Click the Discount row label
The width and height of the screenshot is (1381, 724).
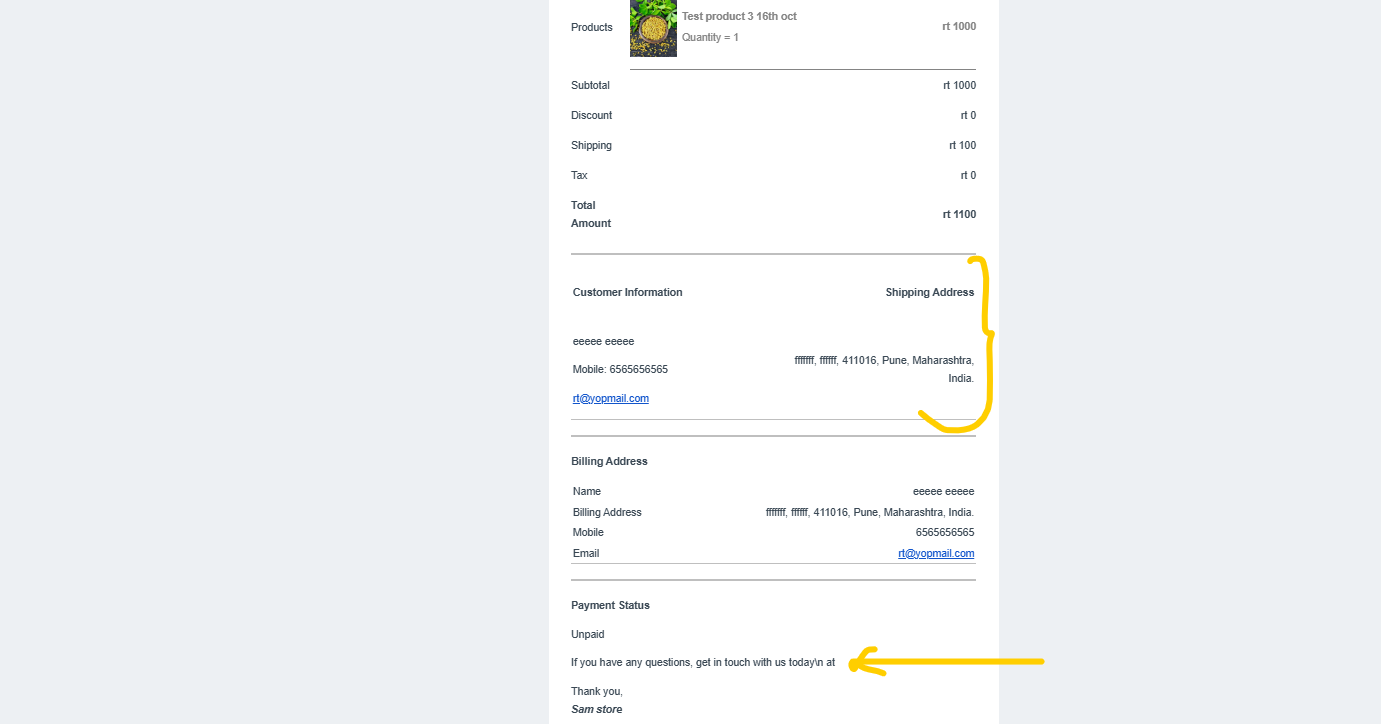pos(592,115)
